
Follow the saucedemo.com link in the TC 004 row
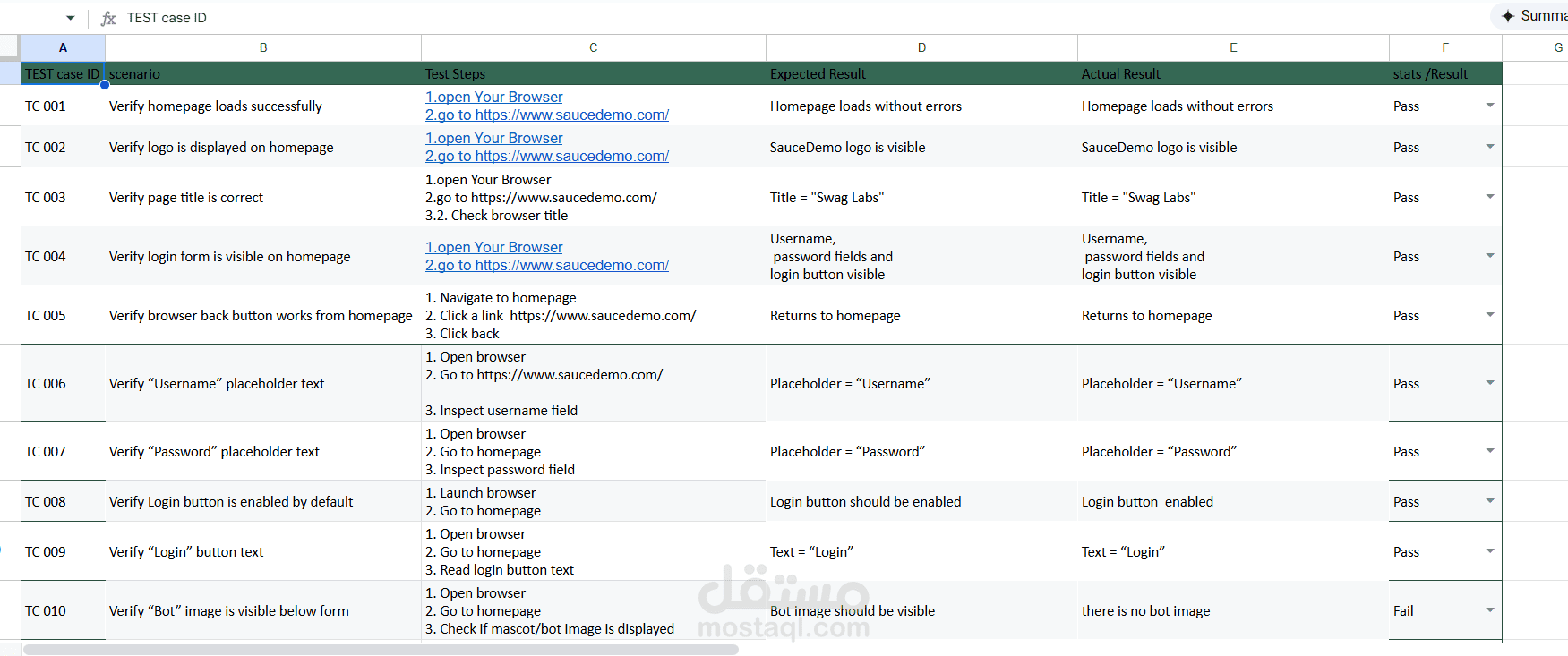point(547,265)
